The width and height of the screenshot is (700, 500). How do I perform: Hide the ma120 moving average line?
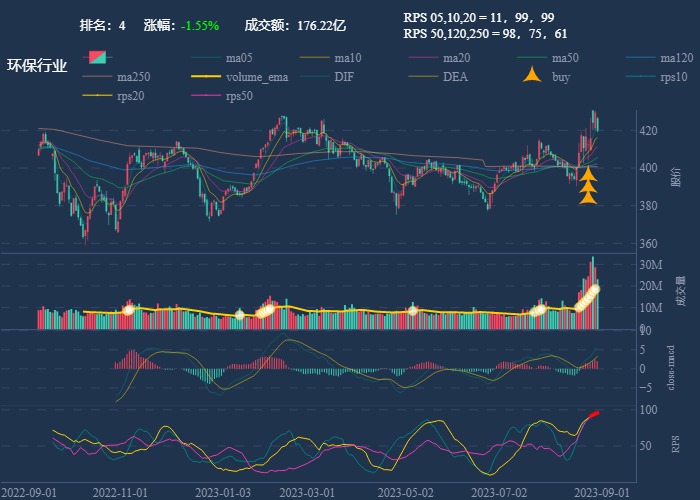[x=676, y=58]
